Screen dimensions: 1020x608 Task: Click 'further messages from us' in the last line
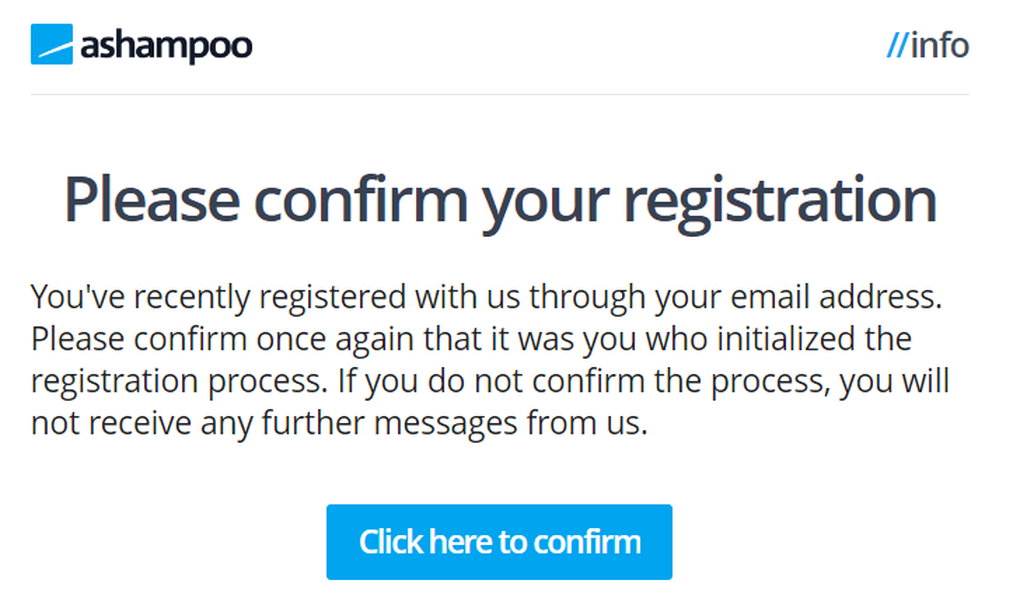(x=454, y=423)
